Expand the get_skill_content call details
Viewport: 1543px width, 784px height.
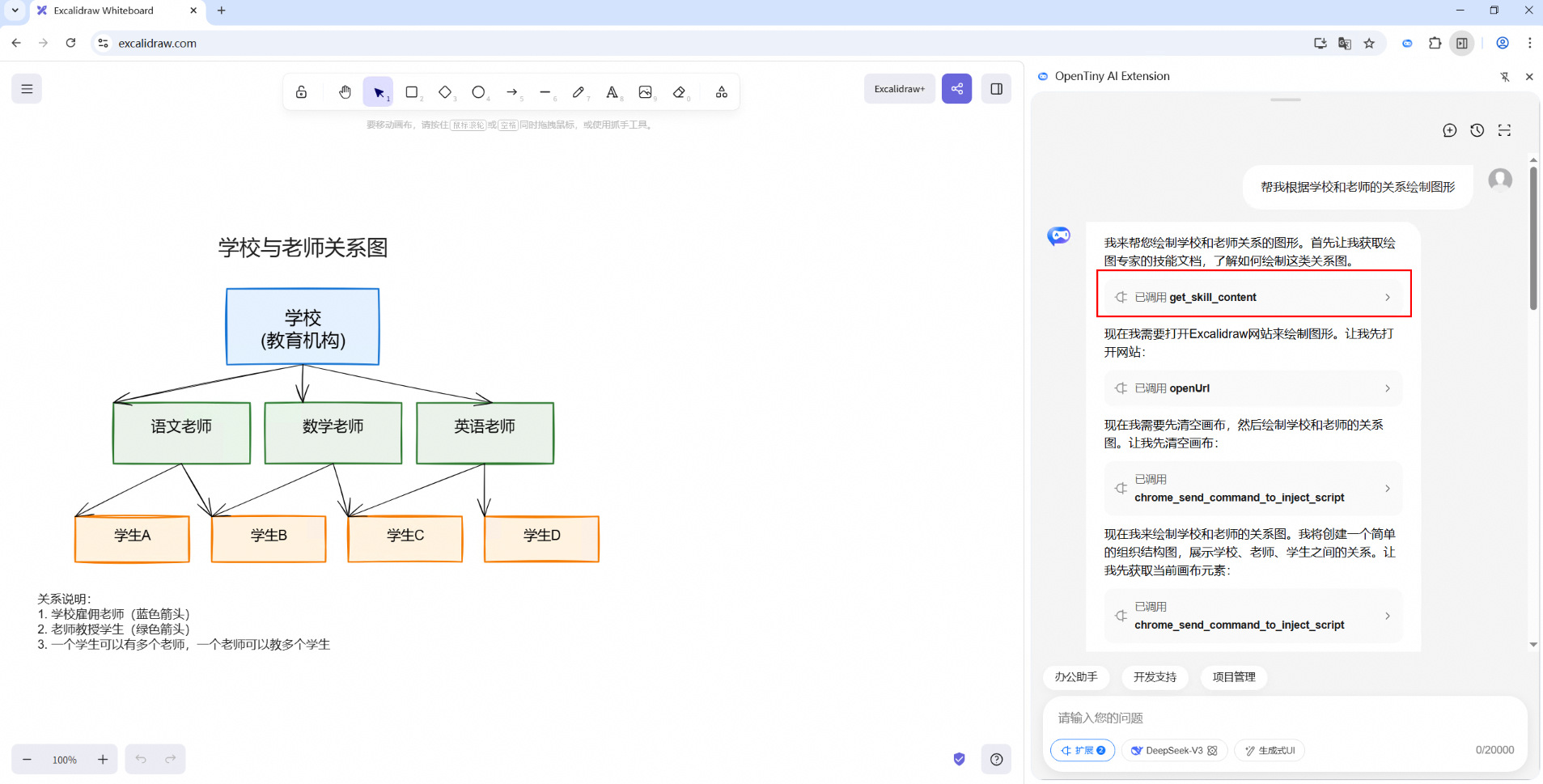(1253, 297)
